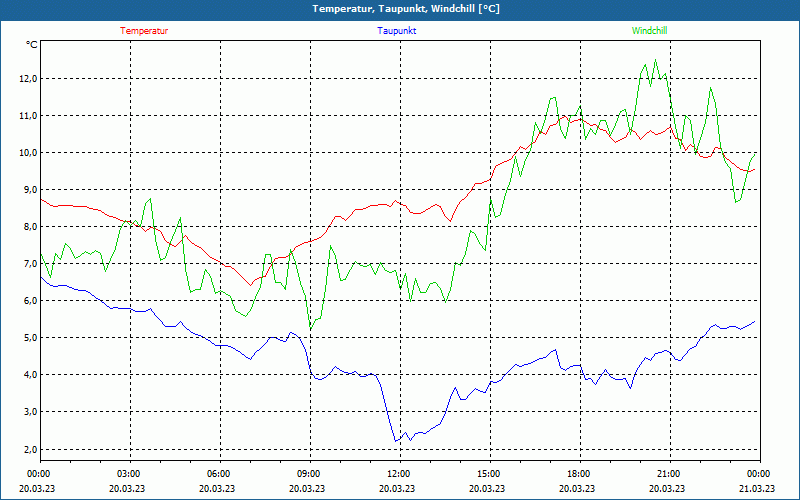
Task: Click the 09:00 time axis label
Action: (x=308, y=473)
